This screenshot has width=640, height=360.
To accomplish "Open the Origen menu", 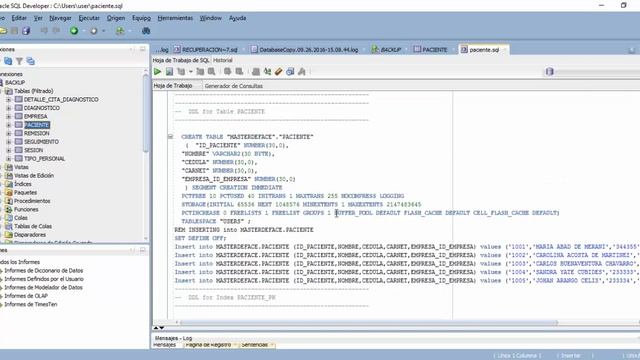I will pos(116,18).
